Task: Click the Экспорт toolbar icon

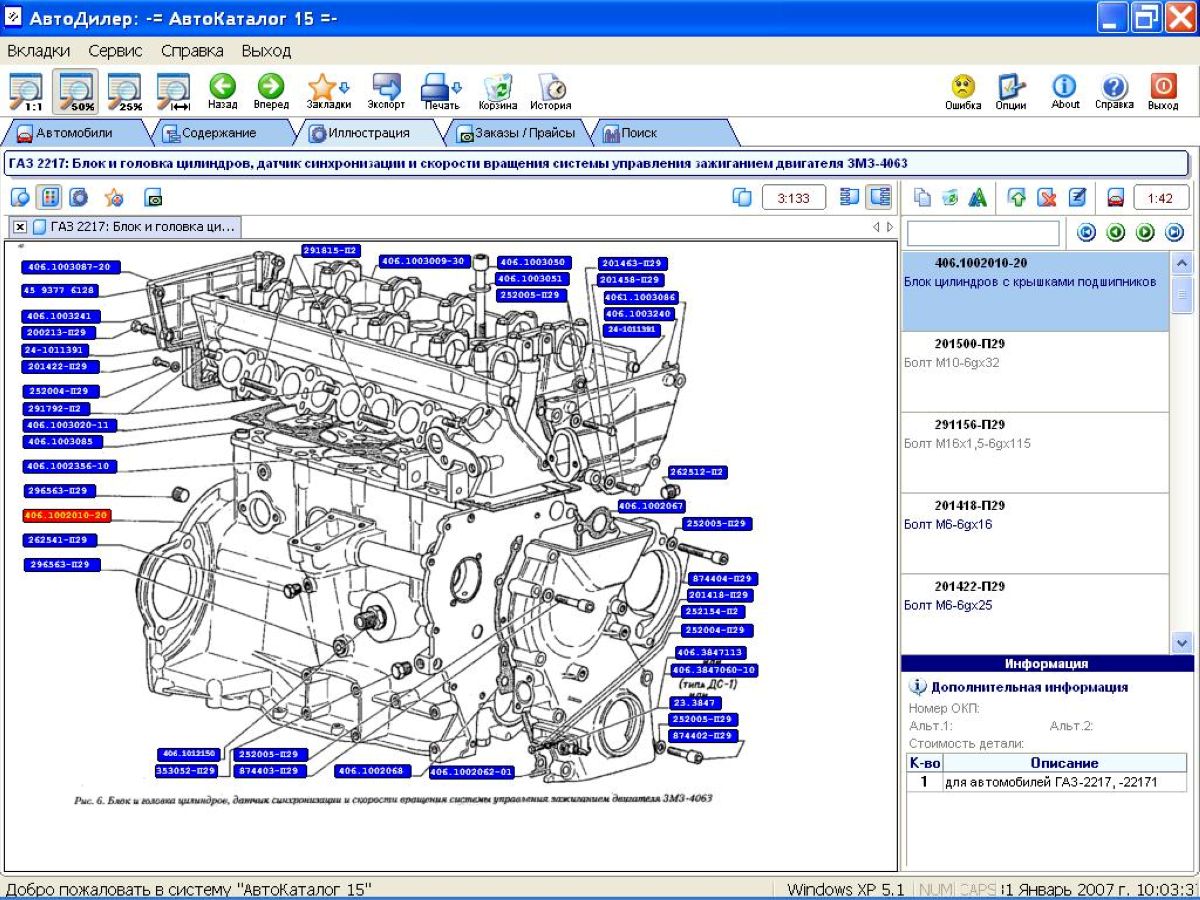Action: tap(386, 91)
